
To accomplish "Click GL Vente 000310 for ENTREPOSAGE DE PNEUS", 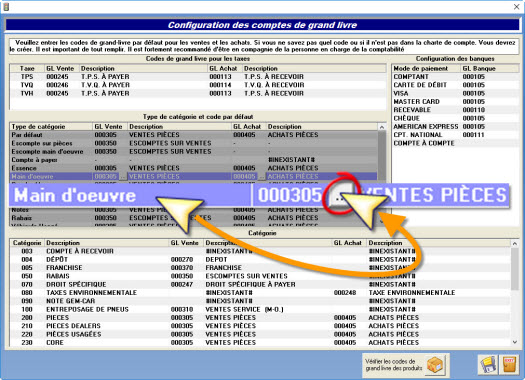I will pyautogui.click(x=182, y=309).
